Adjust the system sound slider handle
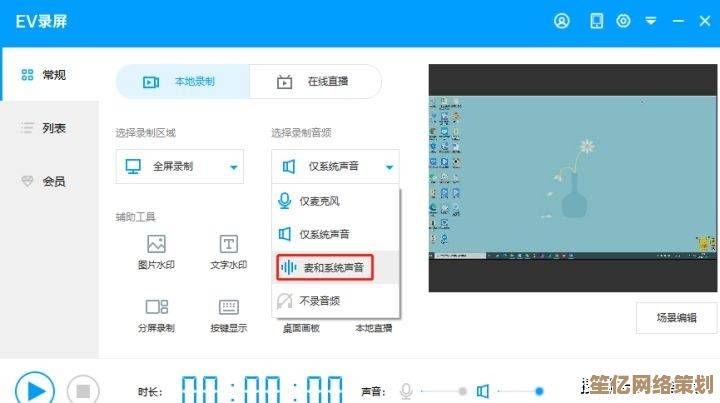Viewport: 720px width, 403px height. [x=539, y=391]
